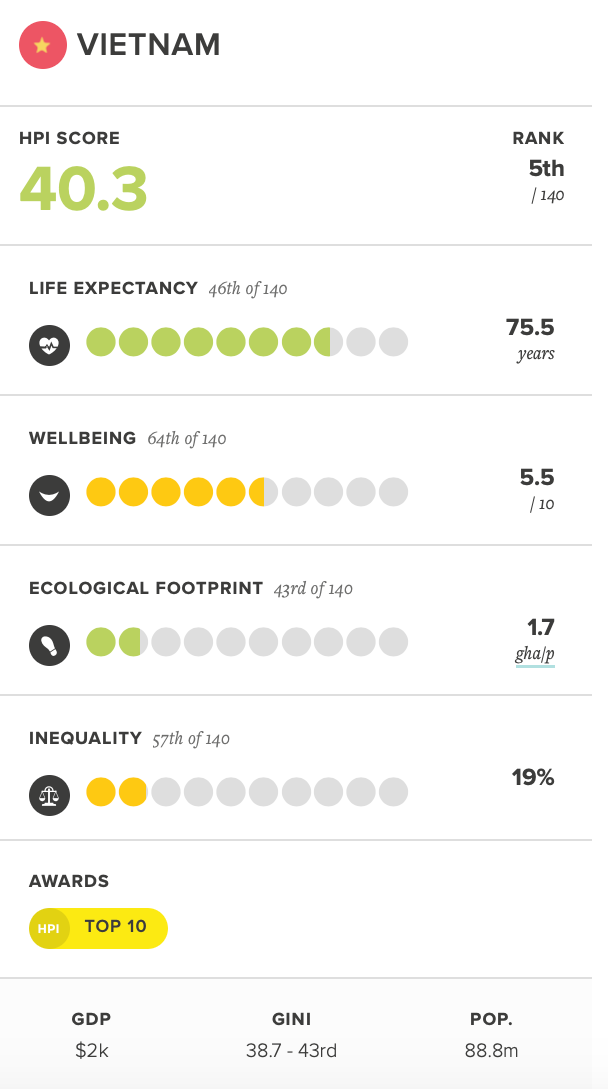Click the half-filled Life Expectancy dot
The height and width of the screenshot is (1089, 608).
[x=328, y=342]
